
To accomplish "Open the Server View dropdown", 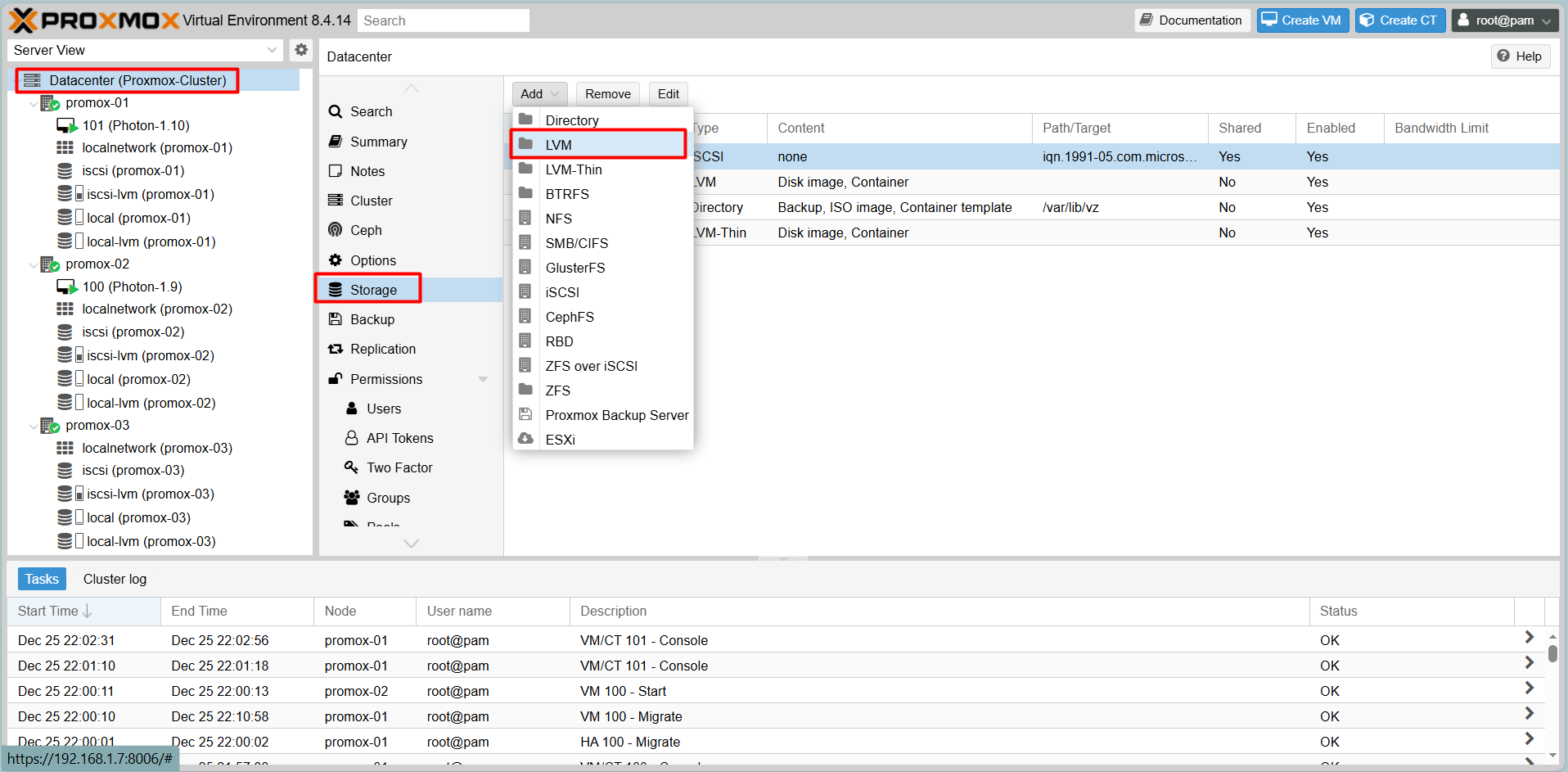I will (x=145, y=50).
